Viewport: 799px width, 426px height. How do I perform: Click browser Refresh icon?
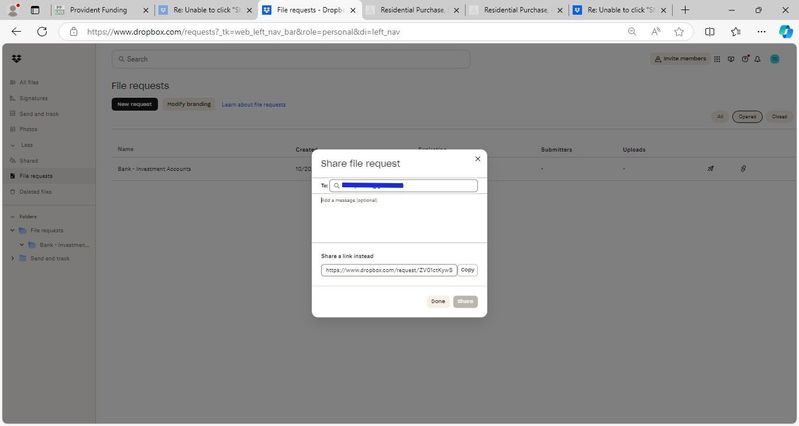coord(42,32)
